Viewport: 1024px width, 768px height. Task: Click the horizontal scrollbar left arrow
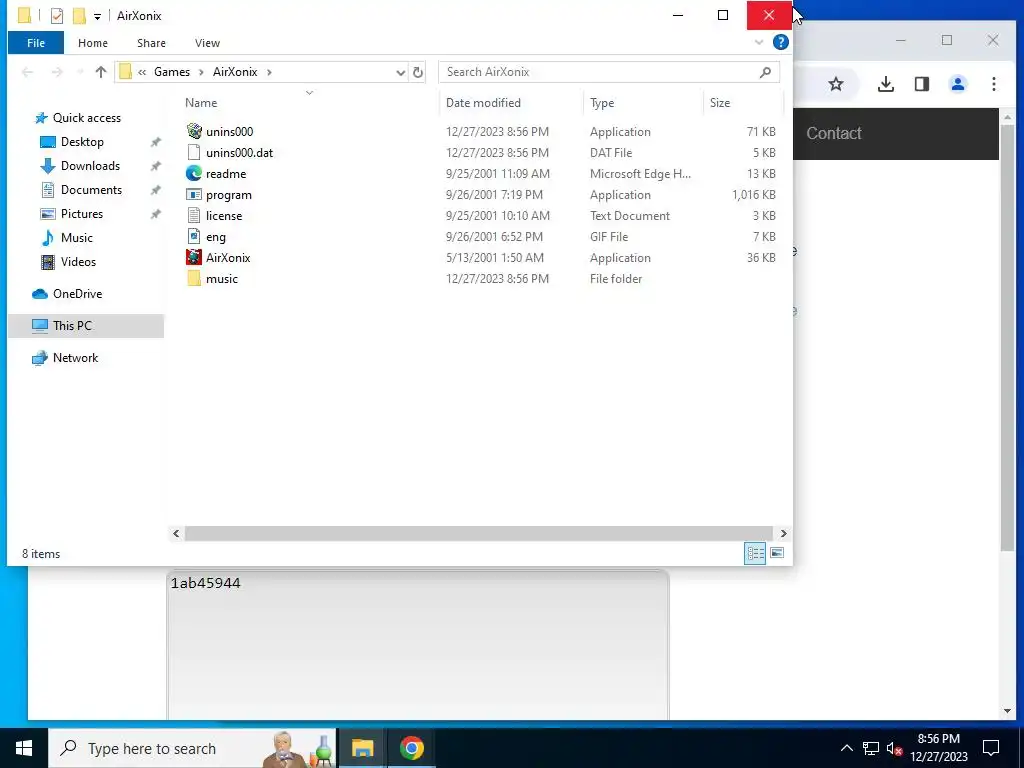[x=176, y=534]
